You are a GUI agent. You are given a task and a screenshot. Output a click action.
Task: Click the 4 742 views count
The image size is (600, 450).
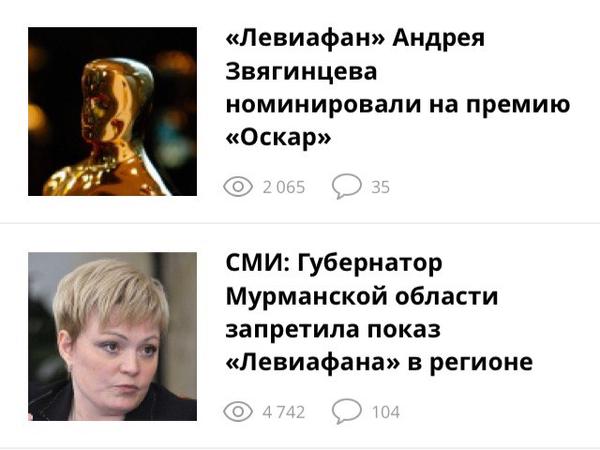click(284, 412)
